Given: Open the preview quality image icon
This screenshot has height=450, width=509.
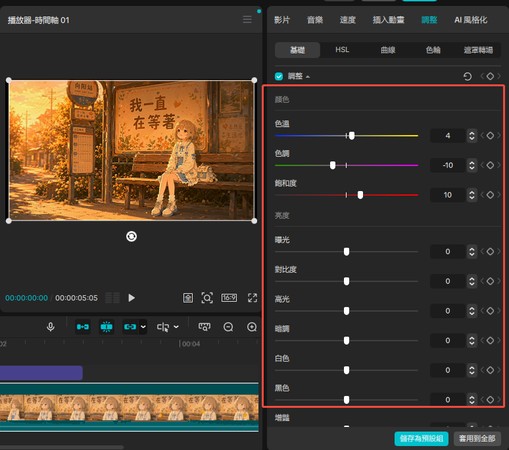Looking at the screenshot, I should [x=188, y=298].
